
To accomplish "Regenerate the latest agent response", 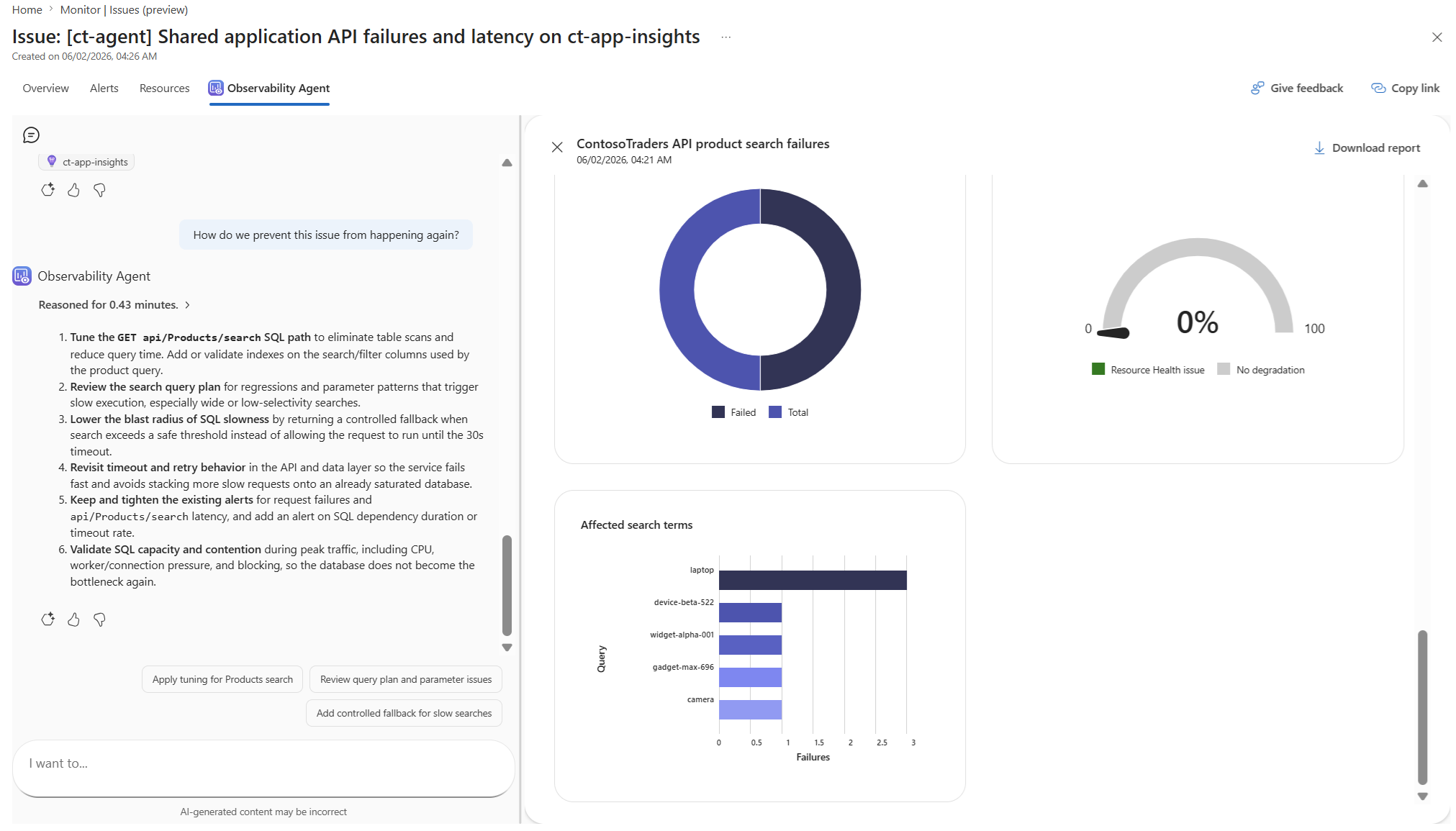I will point(48,619).
